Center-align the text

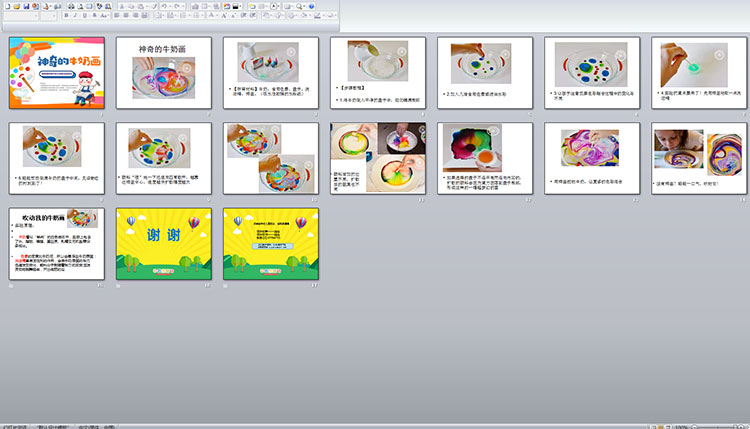pos(126,16)
